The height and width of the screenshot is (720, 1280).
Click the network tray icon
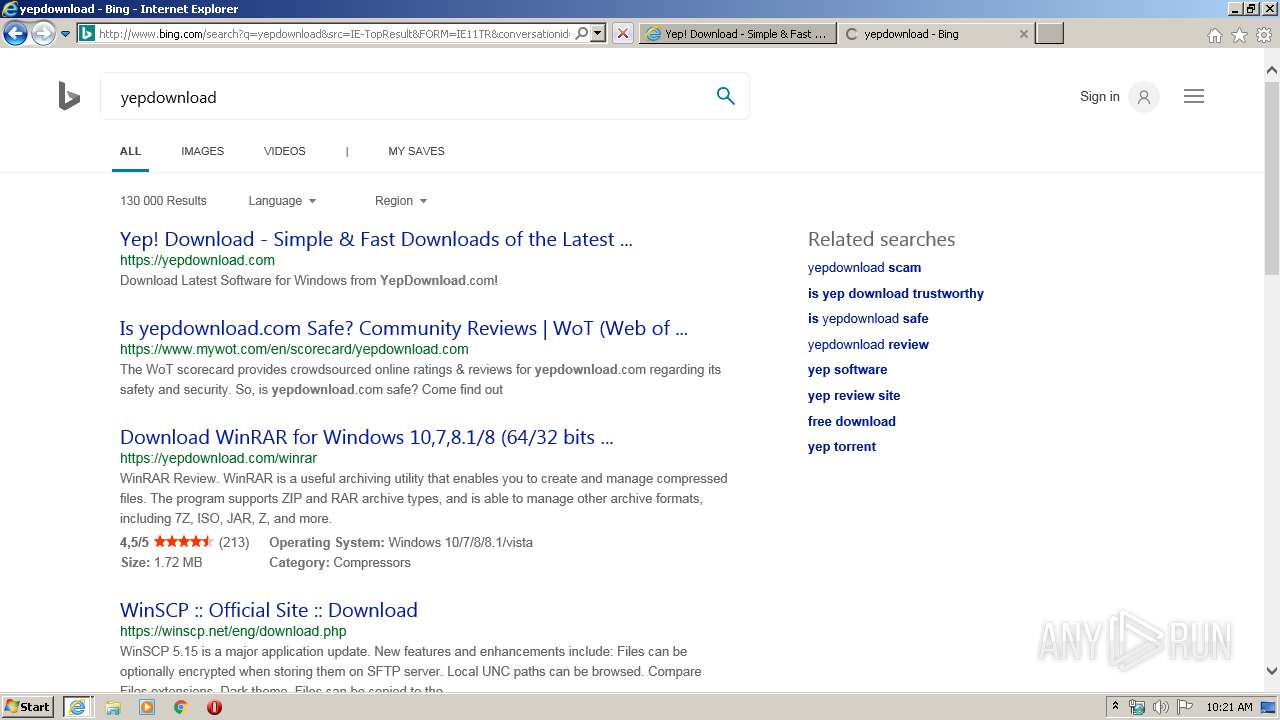click(1137, 707)
